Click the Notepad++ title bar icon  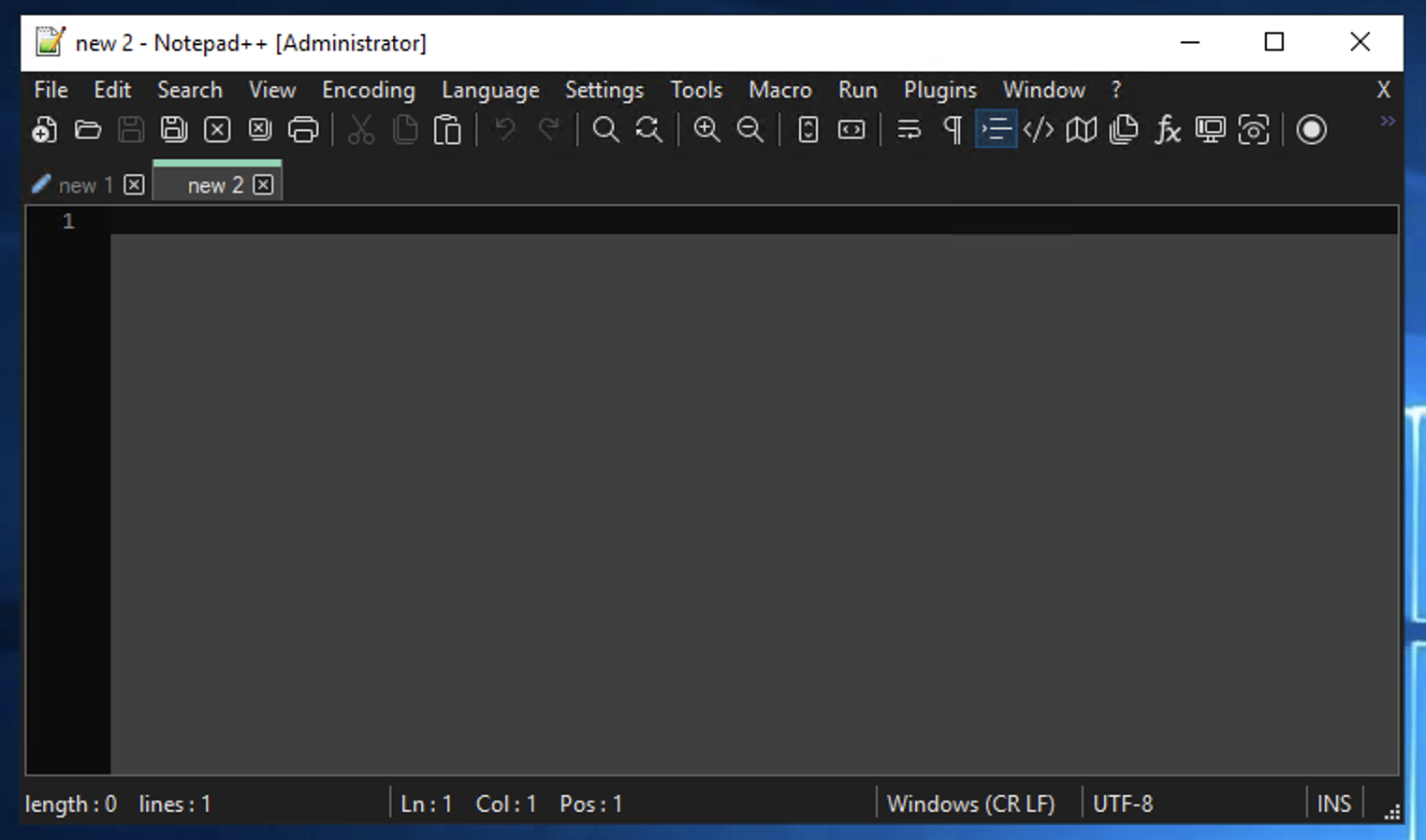(x=49, y=42)
